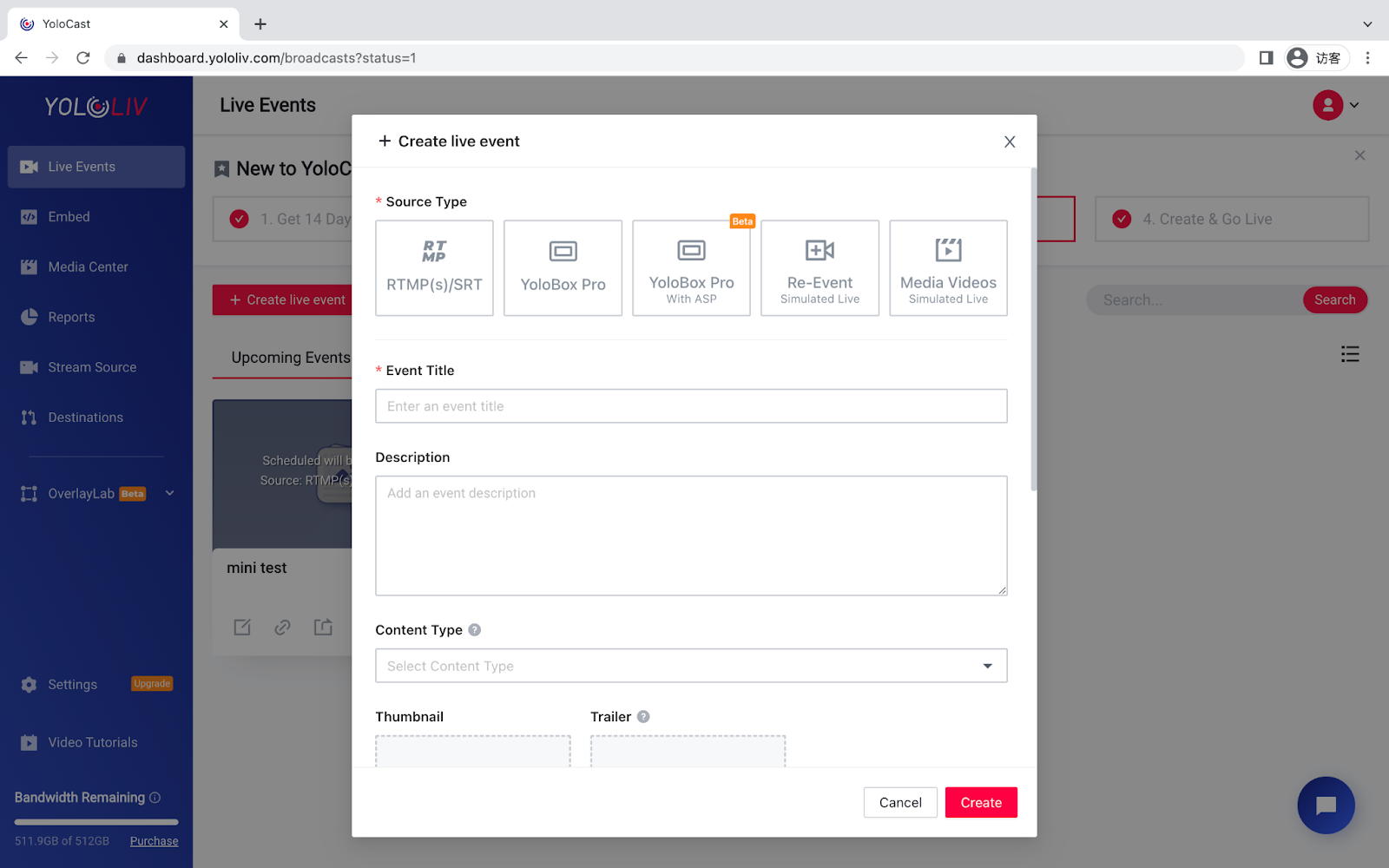Click the browser back arrow

coord(22,58)
